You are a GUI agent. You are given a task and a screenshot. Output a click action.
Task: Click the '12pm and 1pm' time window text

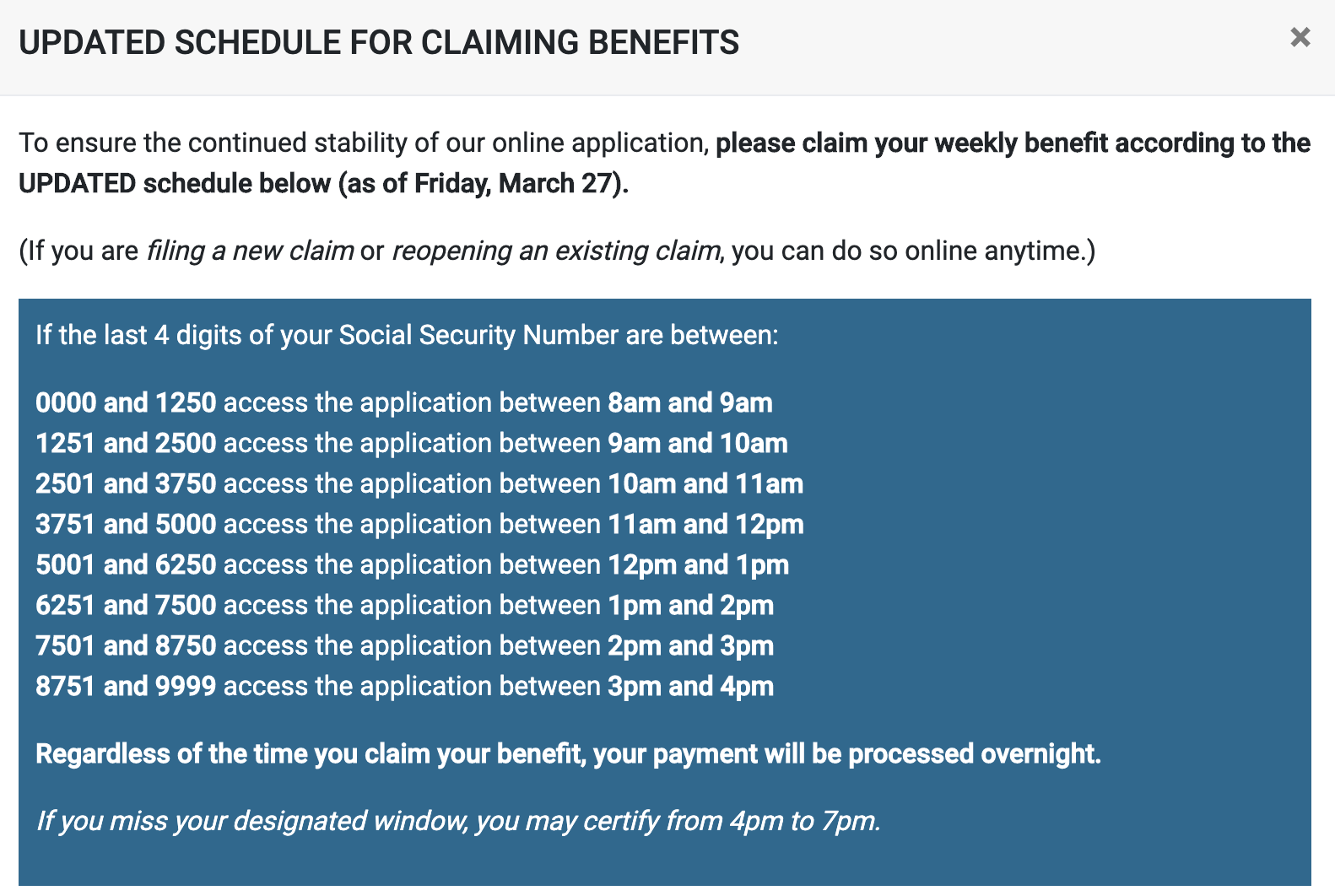pos(699,564)
